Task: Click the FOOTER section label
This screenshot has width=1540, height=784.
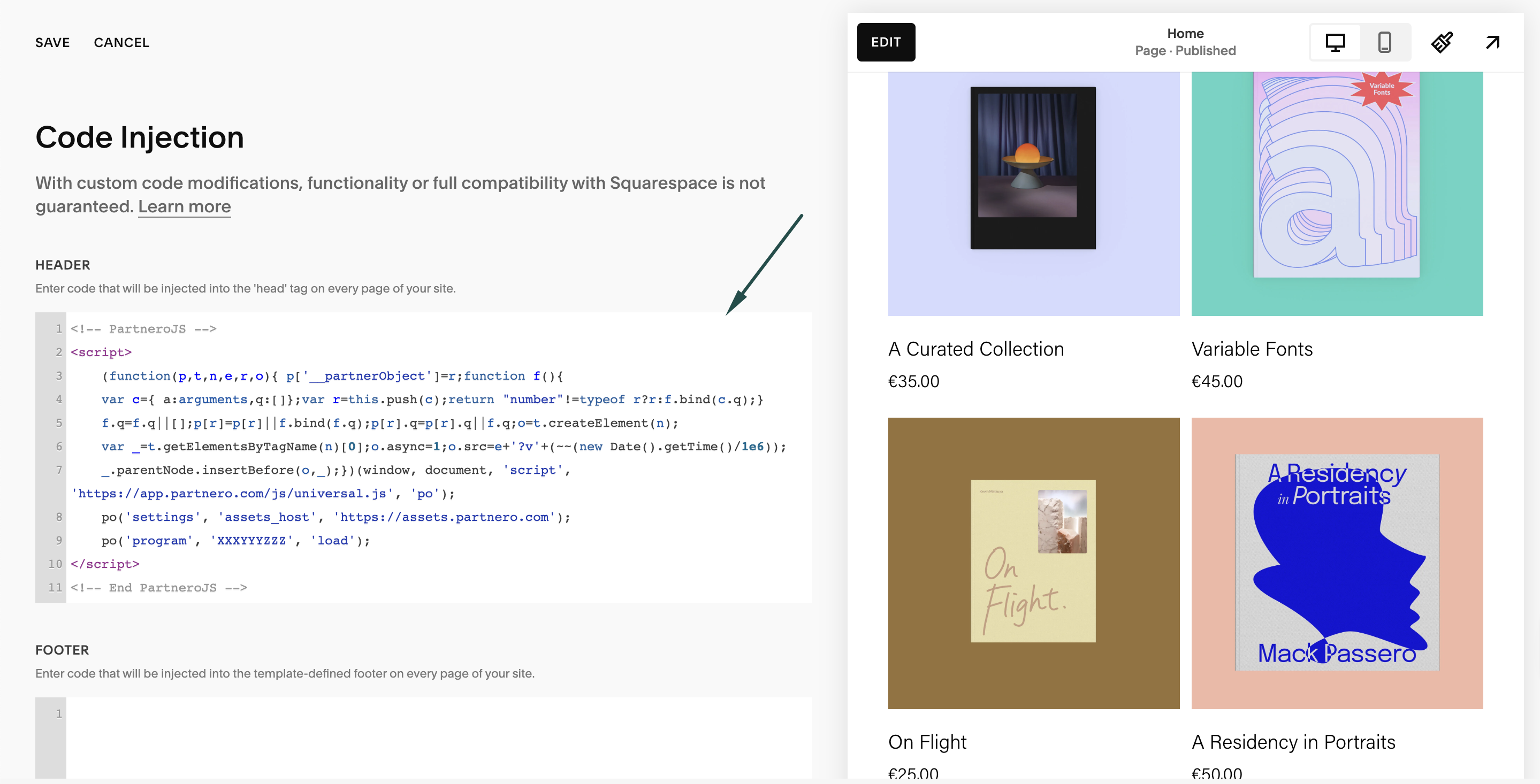Action: 62,650
